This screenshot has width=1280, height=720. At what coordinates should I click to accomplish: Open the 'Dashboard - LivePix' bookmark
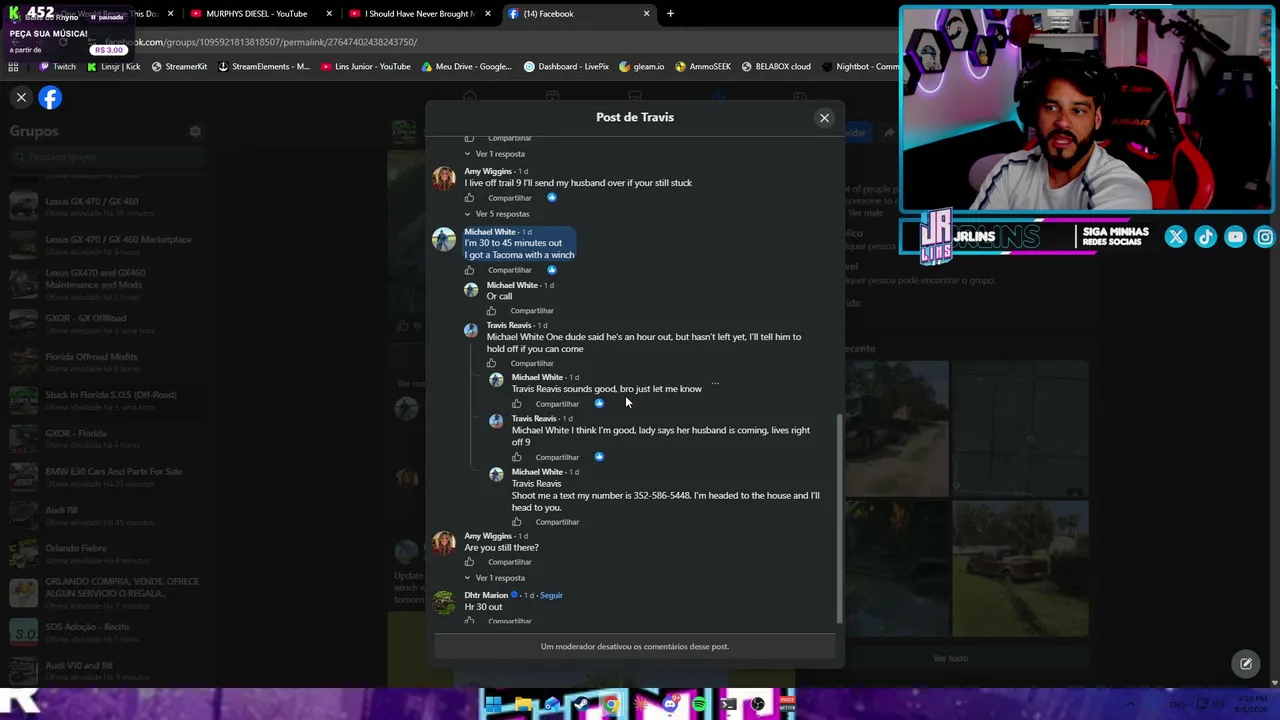(x=566, y=67)
